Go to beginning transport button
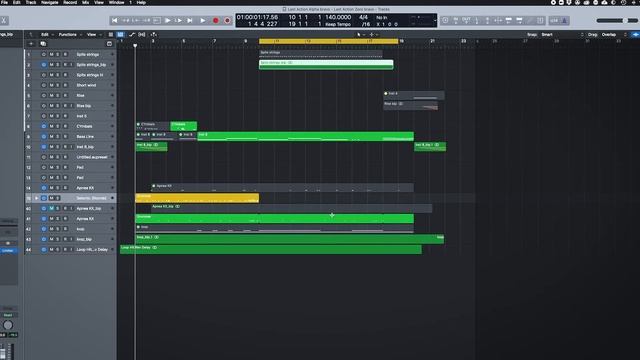The height and width of the screenshot is (360, 640). [x=115, y=20]
